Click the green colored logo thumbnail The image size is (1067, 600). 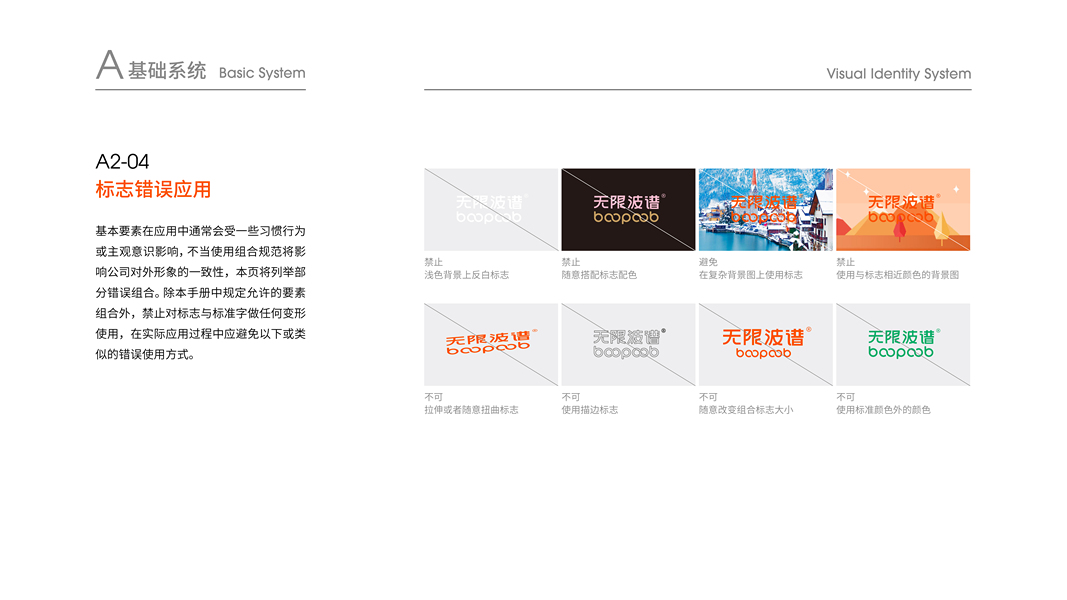pos(903,344)
